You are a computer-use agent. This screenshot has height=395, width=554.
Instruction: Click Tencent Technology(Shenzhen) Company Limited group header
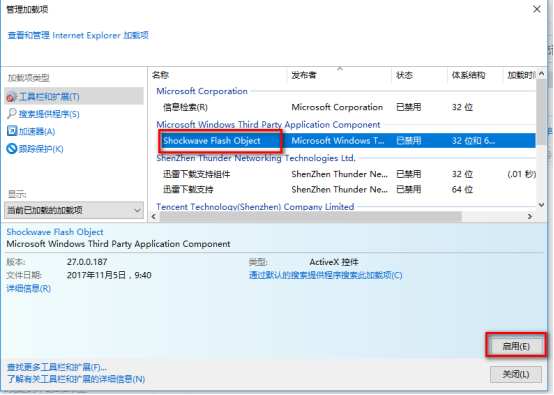point(255,207)
